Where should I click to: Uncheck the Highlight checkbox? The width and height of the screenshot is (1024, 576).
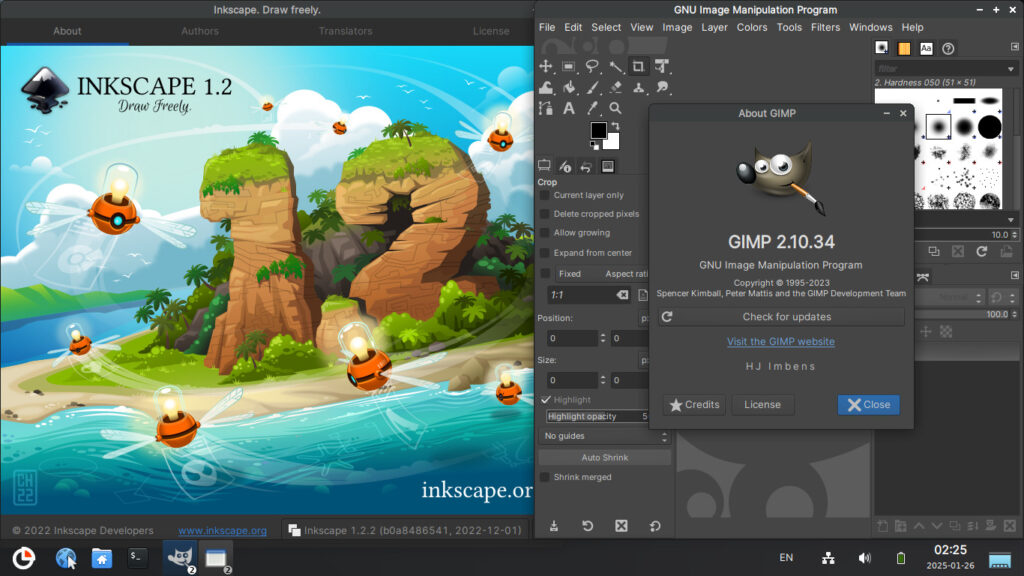(545, 400)
